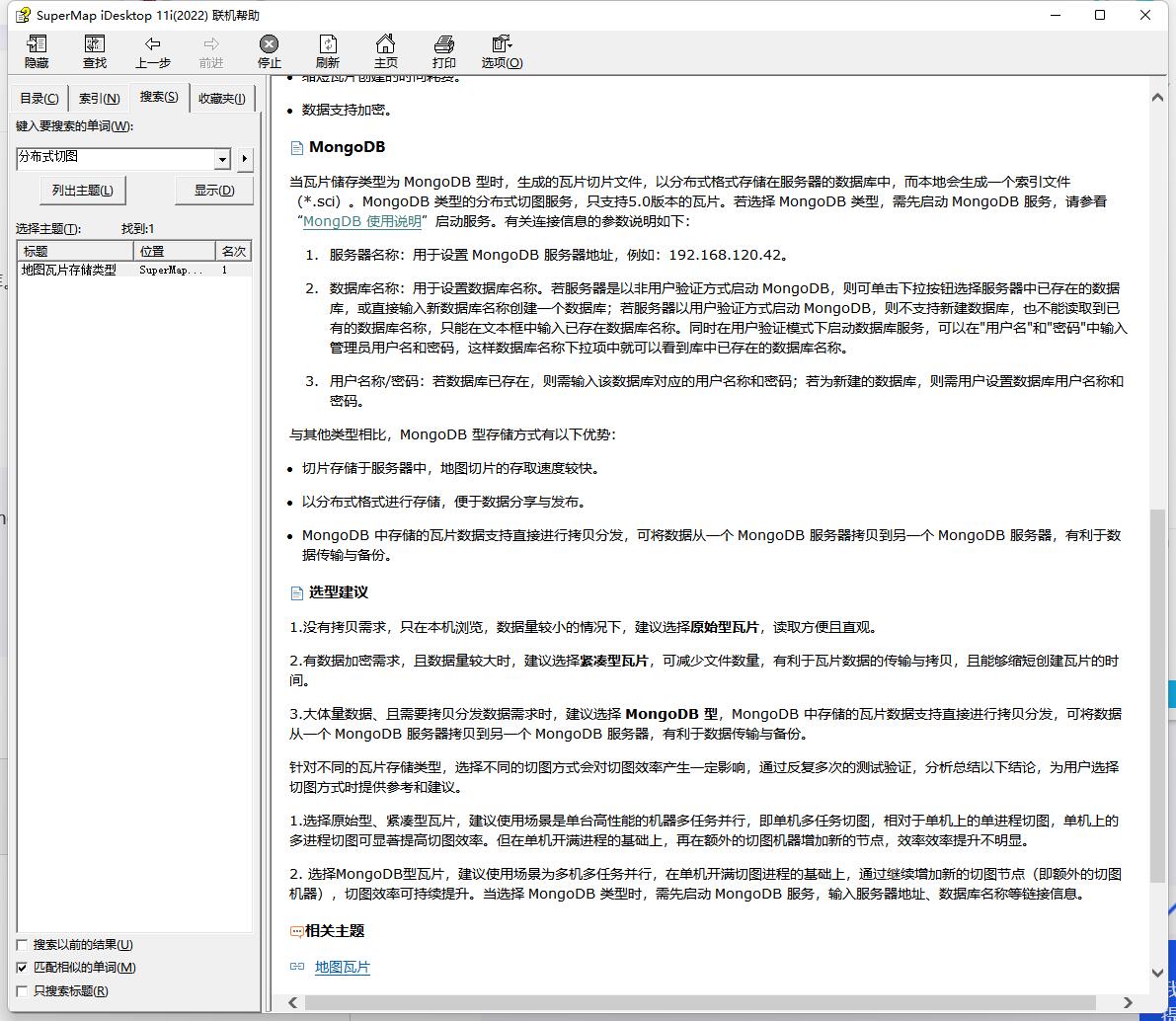Click the horizontal scrollbar thumb
1176x1021 pixels.
click(x=700, y=1003)
